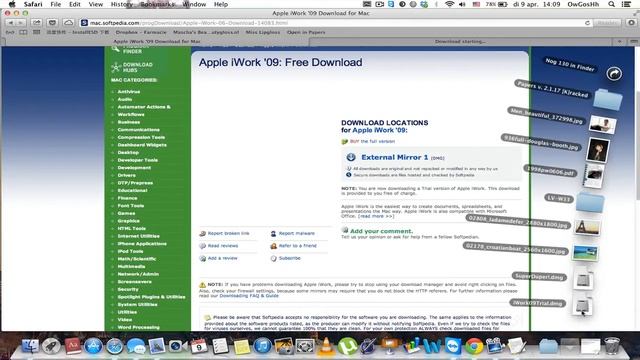Open the Share button in Safari toolbar

click(36, 23)
